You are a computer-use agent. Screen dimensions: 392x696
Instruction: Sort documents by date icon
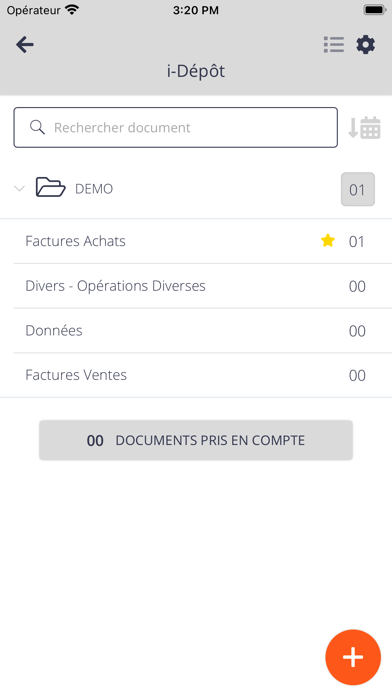point(364,128)
